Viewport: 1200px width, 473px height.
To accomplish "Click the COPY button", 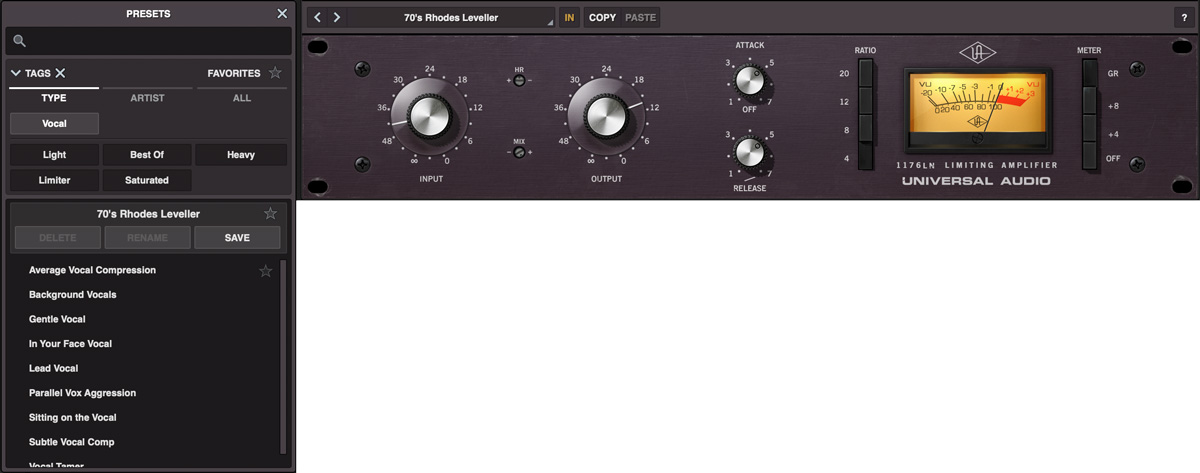I will pyautogui.click(x=603, y=17).
